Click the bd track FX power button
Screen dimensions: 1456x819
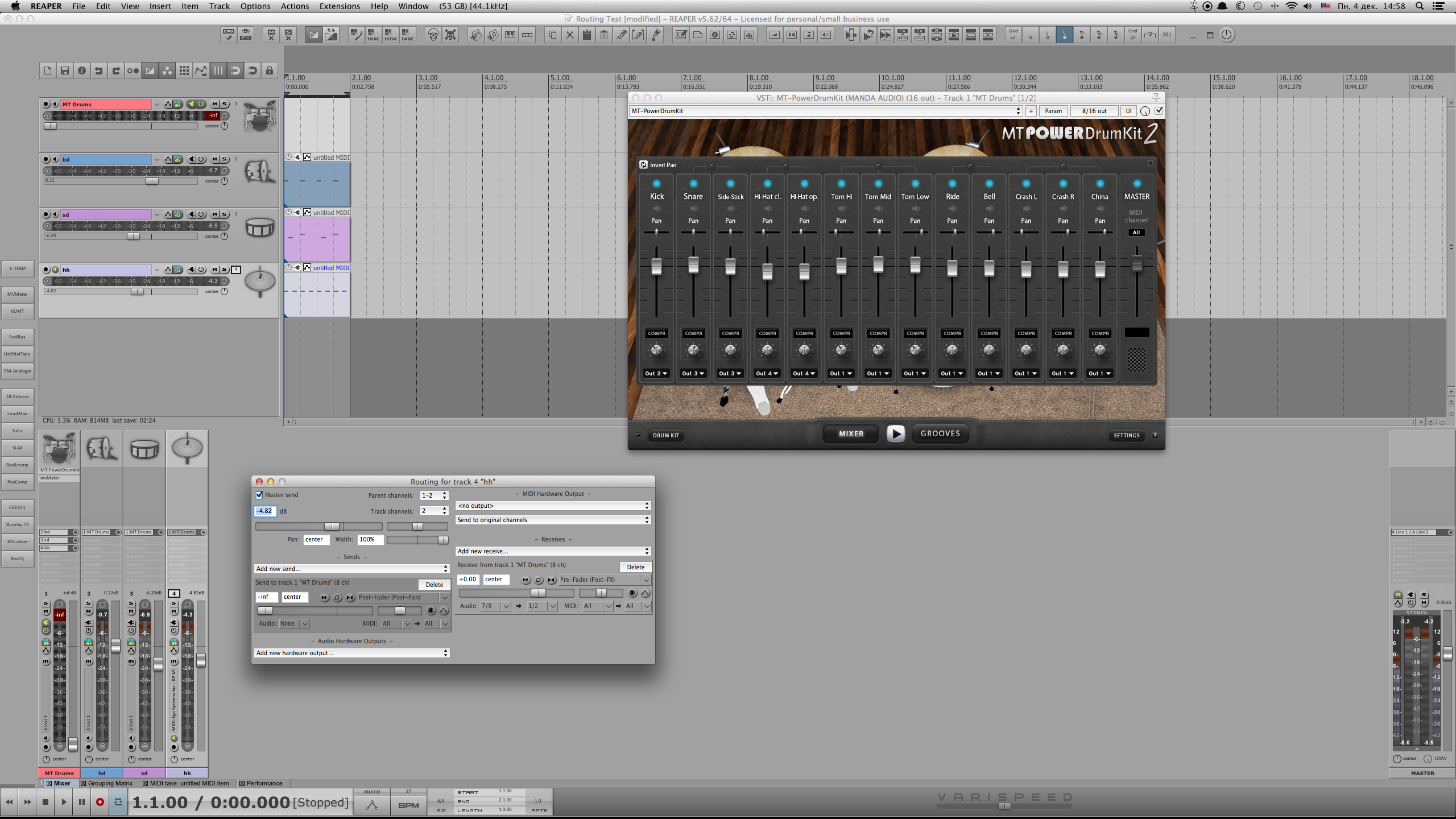[x=201, y=159]
